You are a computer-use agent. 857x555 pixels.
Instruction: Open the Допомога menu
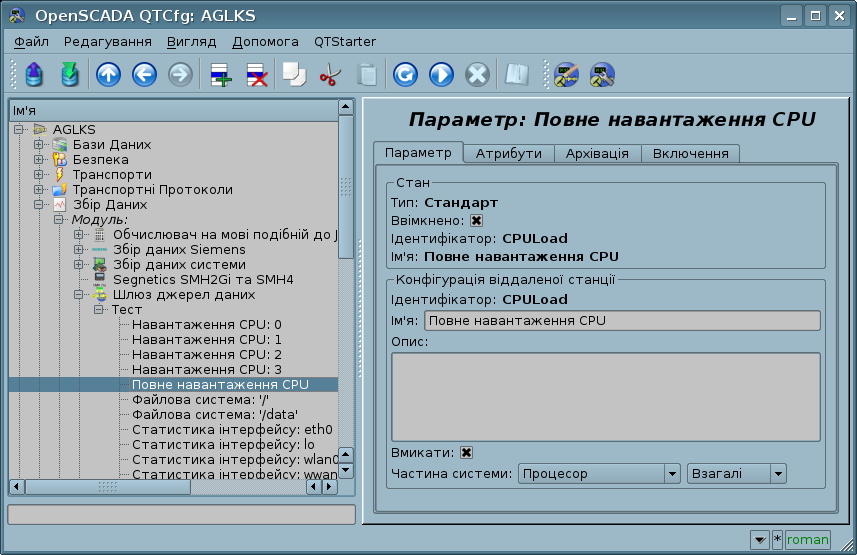point(265,42)
